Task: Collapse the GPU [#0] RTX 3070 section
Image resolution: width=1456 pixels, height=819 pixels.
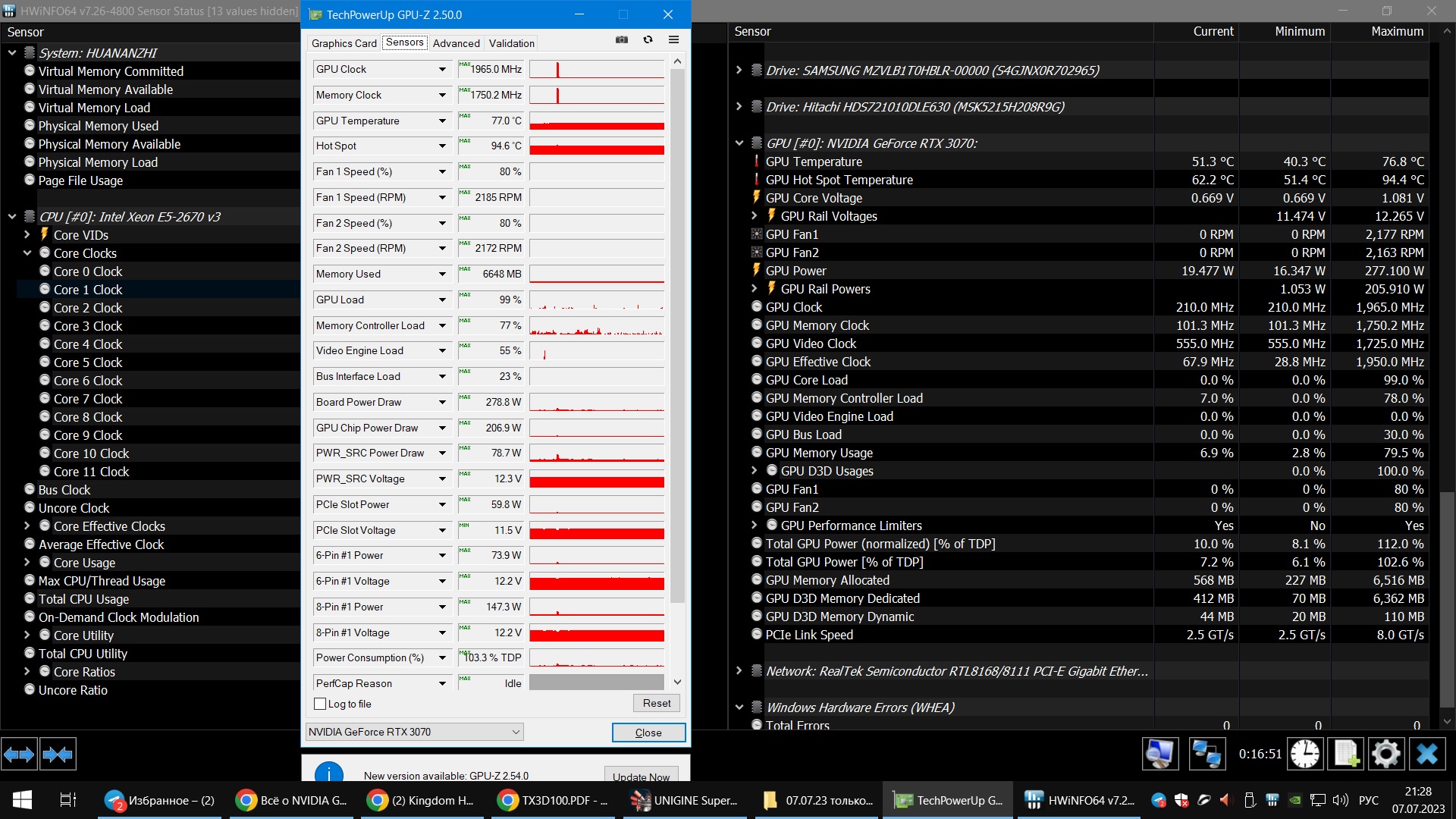Action: point(739,143)
